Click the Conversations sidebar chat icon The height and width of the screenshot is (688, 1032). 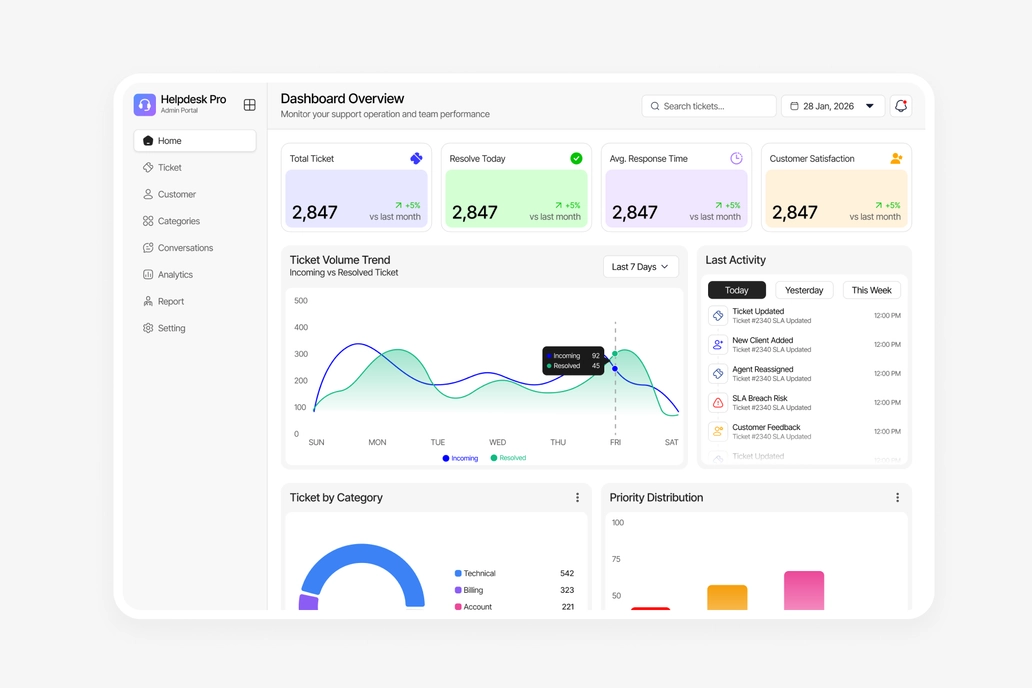148,248
